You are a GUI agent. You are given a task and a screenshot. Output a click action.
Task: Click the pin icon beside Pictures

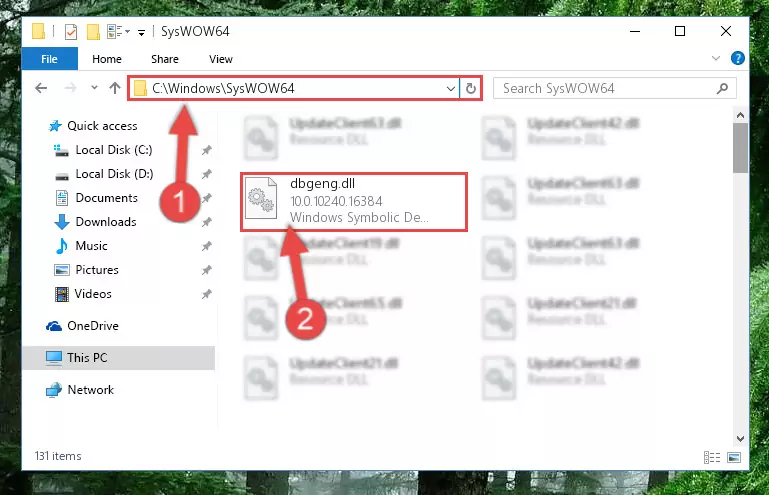206,270
